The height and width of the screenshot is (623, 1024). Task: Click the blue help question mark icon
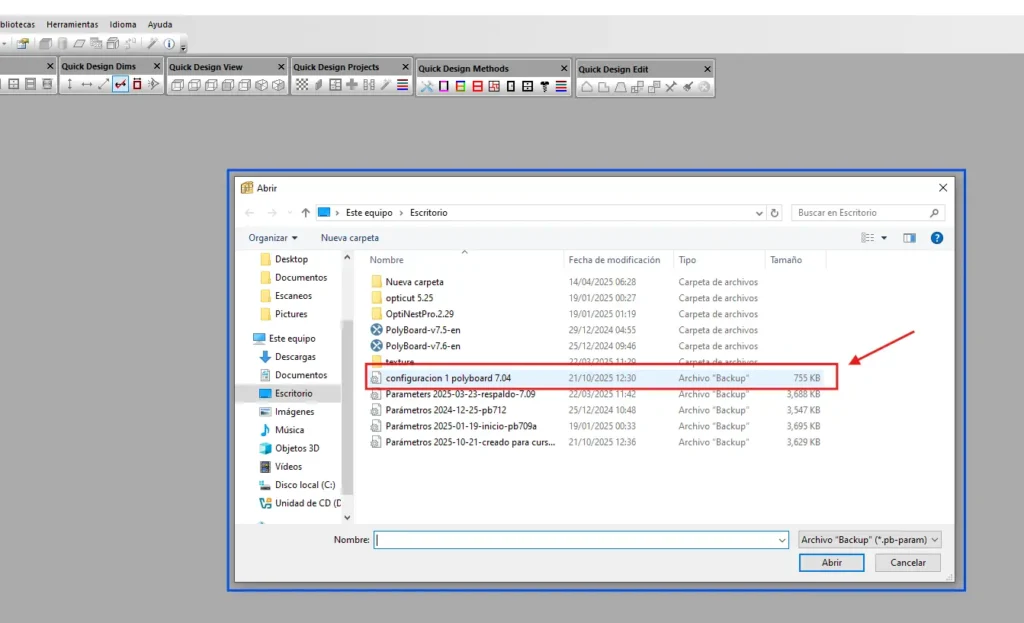click(937, 238)
